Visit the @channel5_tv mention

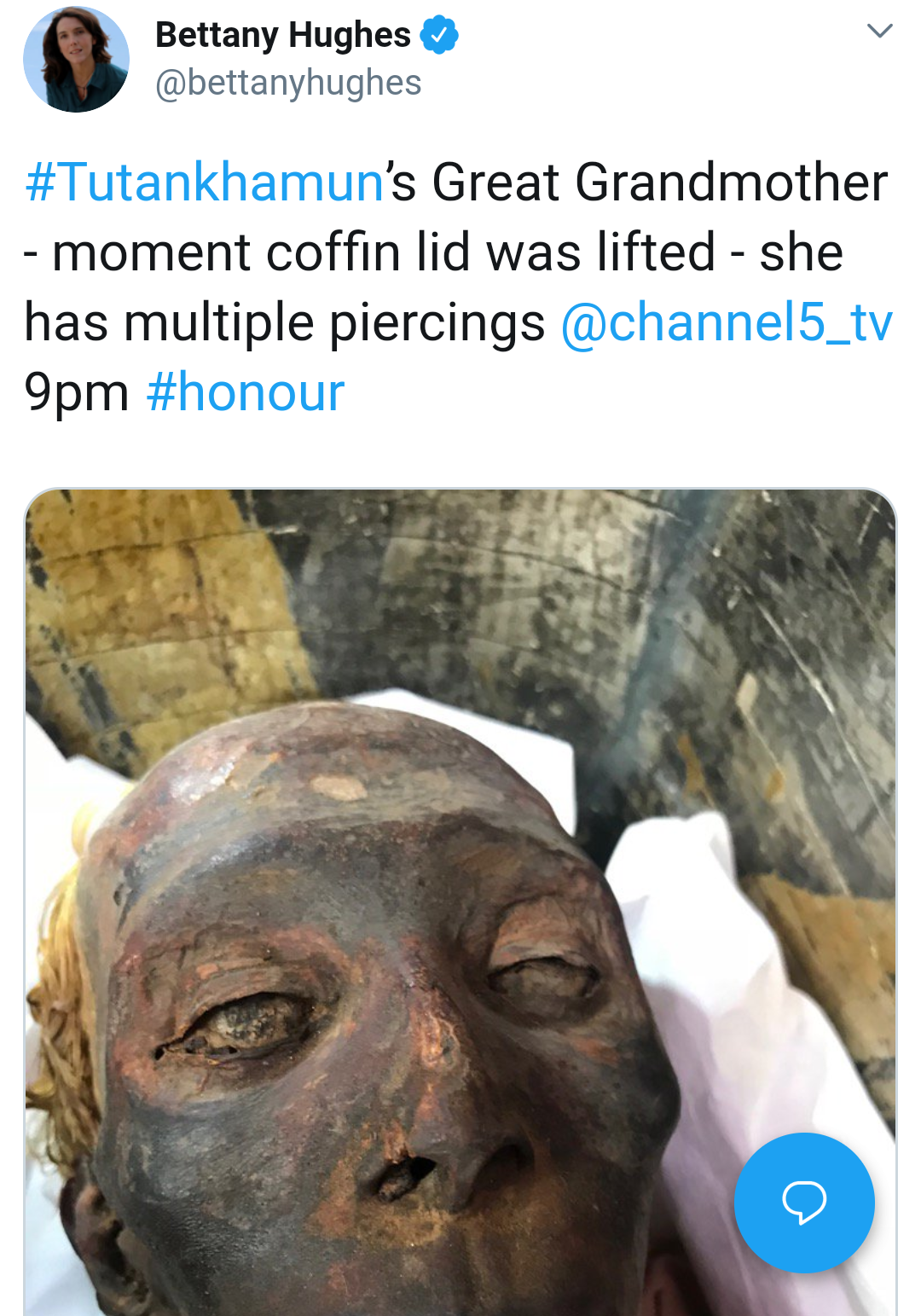(x=727, y=323)
